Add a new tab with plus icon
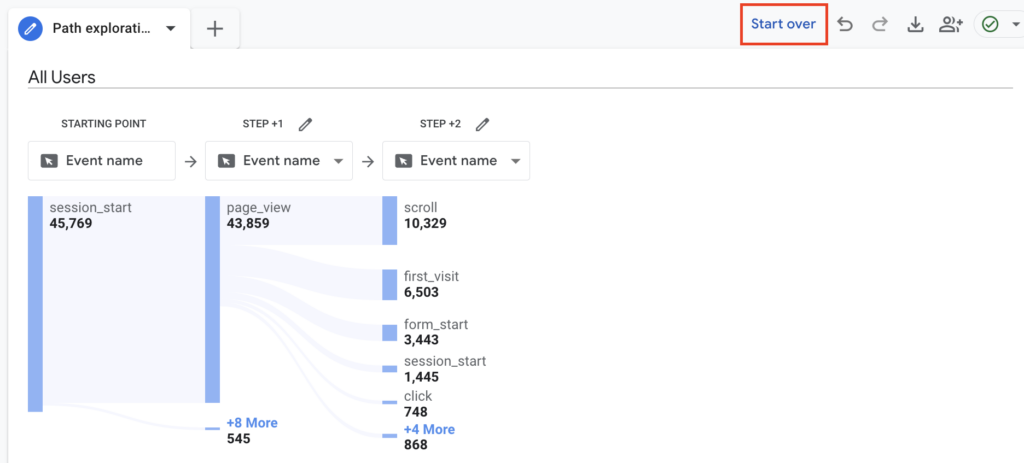1024x463 pixels. (x=215, y=28)
